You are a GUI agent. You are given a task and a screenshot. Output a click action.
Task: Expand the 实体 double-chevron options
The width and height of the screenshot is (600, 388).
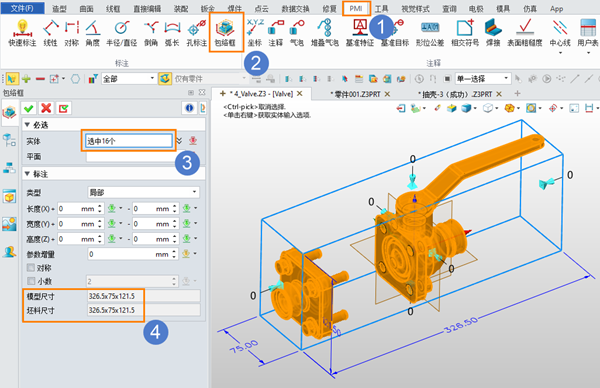[179, 141]
